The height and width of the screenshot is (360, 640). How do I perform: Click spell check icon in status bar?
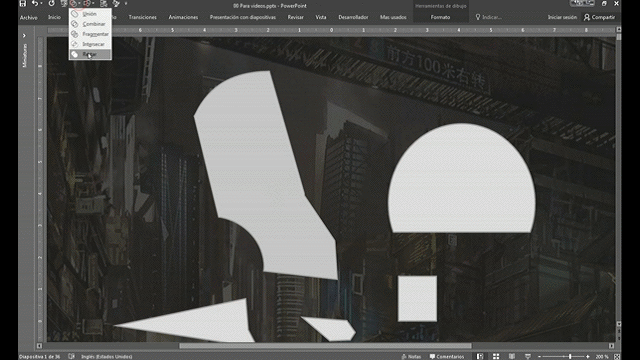[x=71, y=356]
